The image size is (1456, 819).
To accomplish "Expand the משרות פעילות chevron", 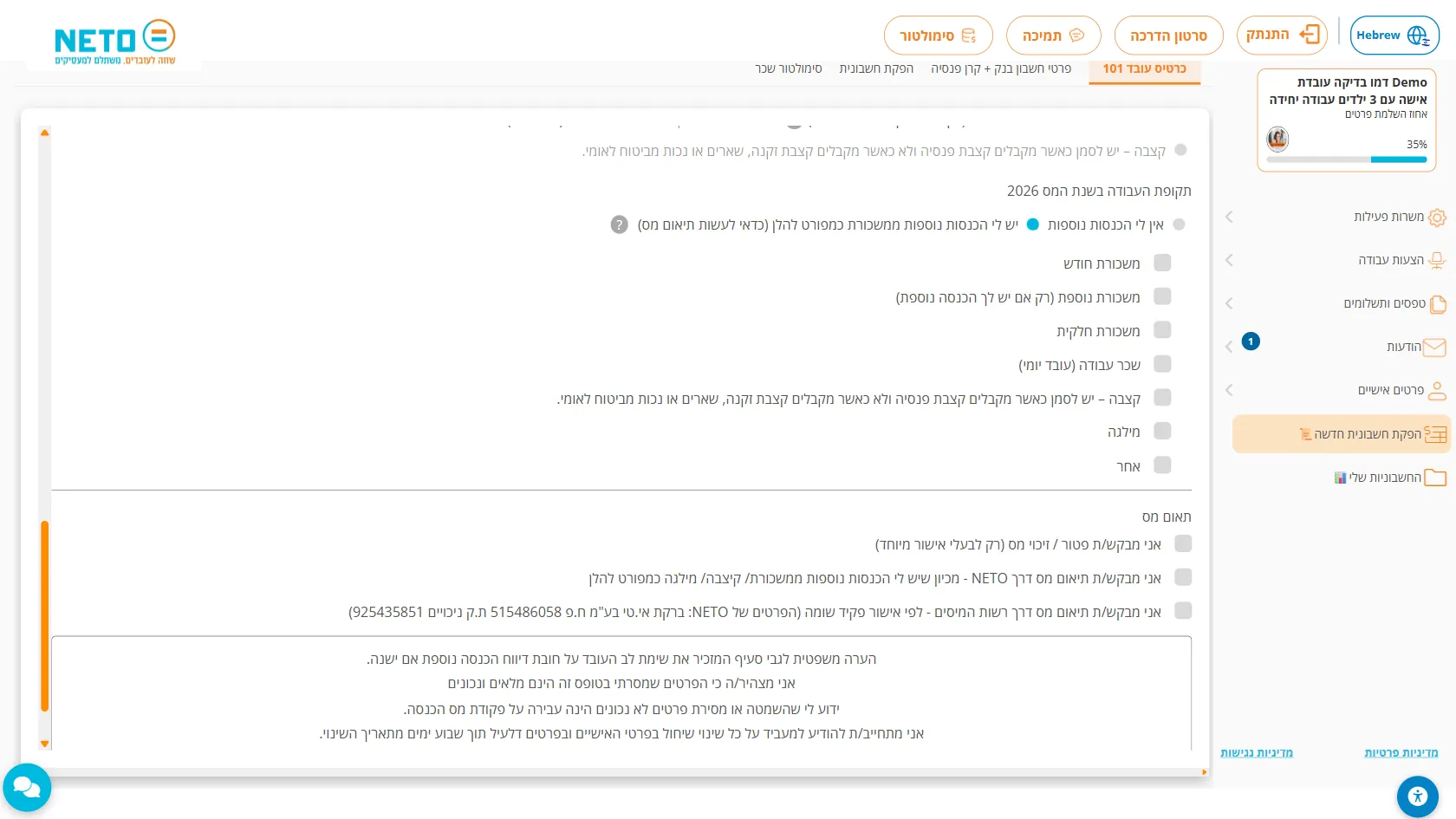I will 1229,217.
